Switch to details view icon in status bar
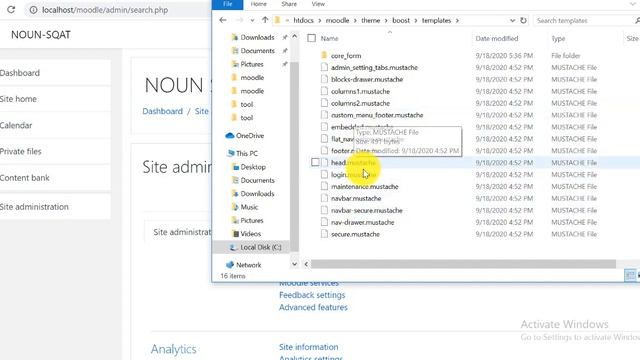The height and width of the screenshot is (360, 640). (x=630, y=275)
